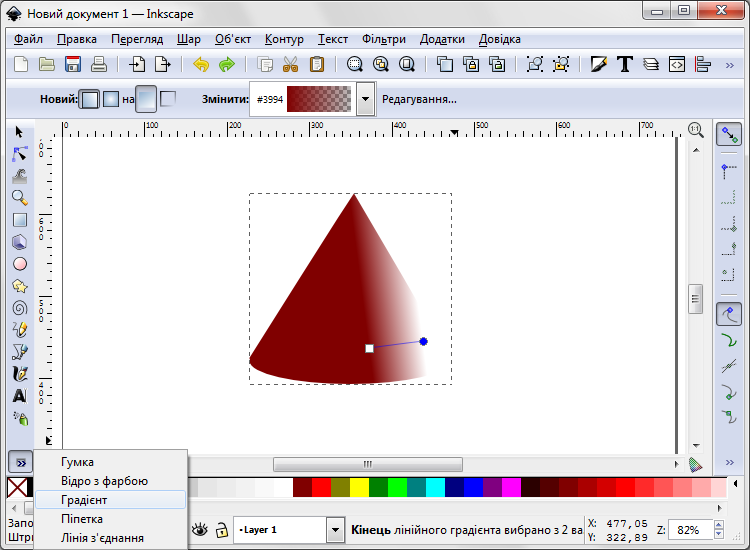Click Zoom to fit drawing icon
This screenshot has width=750, height=550.
pyautogui.click(x=381, y=64)
